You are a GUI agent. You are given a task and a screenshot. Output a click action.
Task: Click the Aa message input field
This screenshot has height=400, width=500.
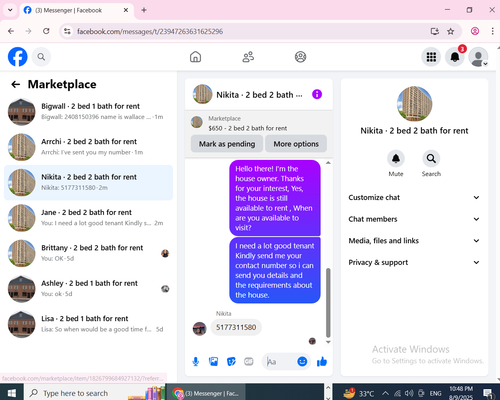click(280, 362)
